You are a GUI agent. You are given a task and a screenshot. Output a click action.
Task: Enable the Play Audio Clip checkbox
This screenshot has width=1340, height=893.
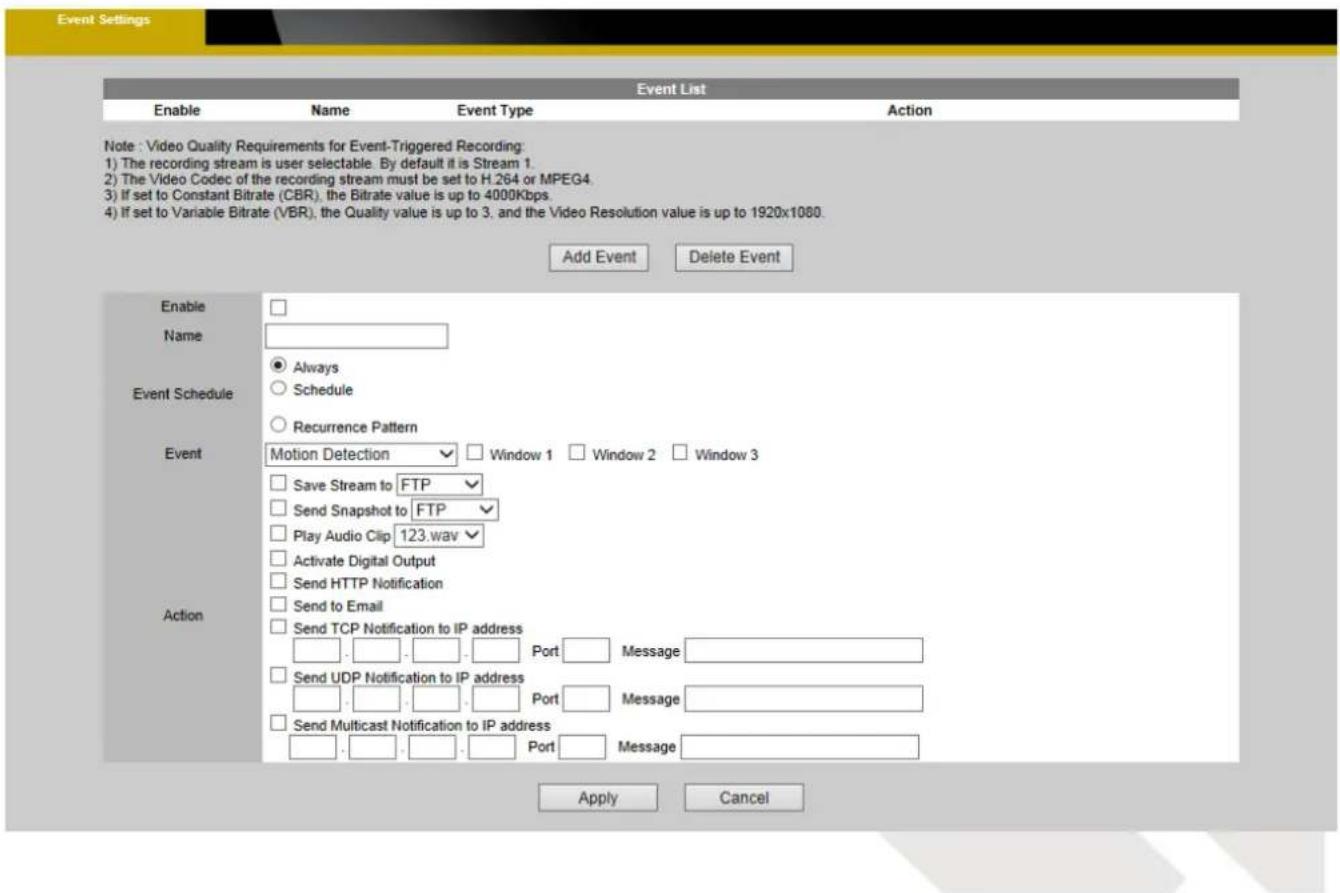279,535
